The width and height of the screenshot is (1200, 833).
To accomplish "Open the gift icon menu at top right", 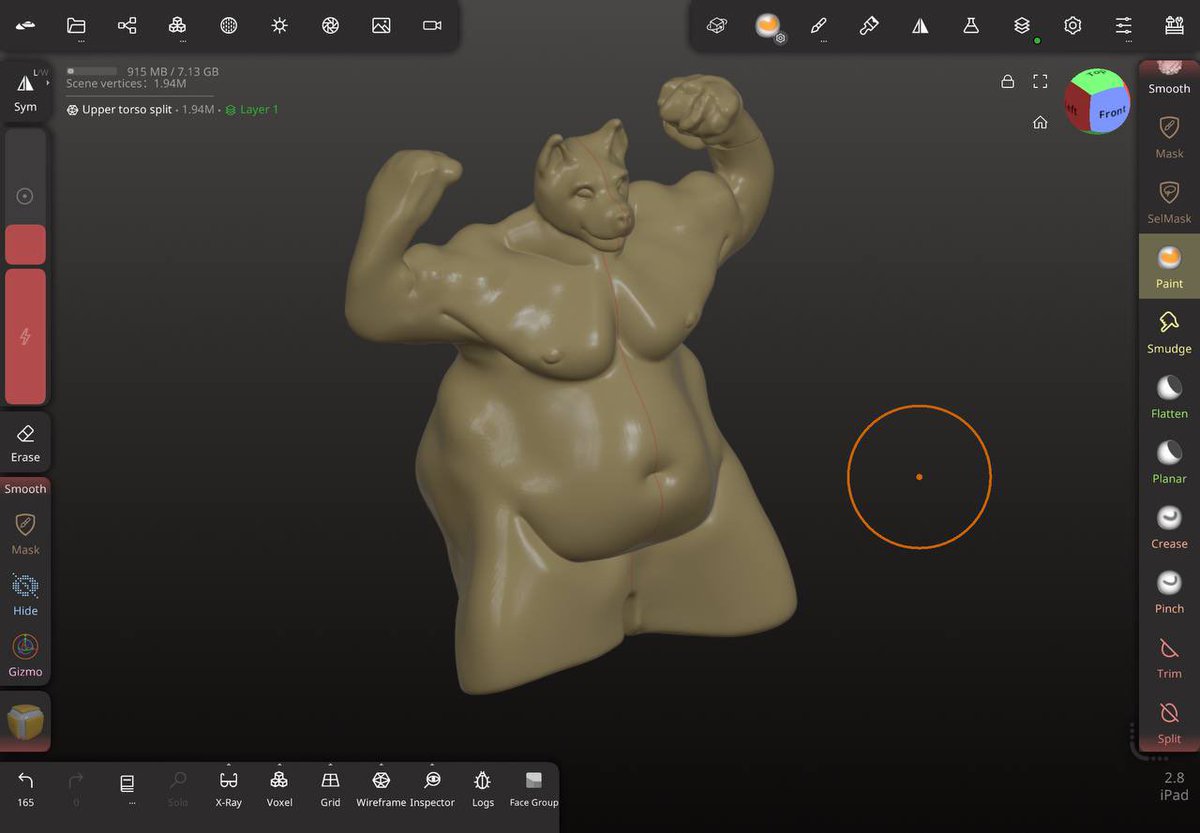I will pos(1175,26).
